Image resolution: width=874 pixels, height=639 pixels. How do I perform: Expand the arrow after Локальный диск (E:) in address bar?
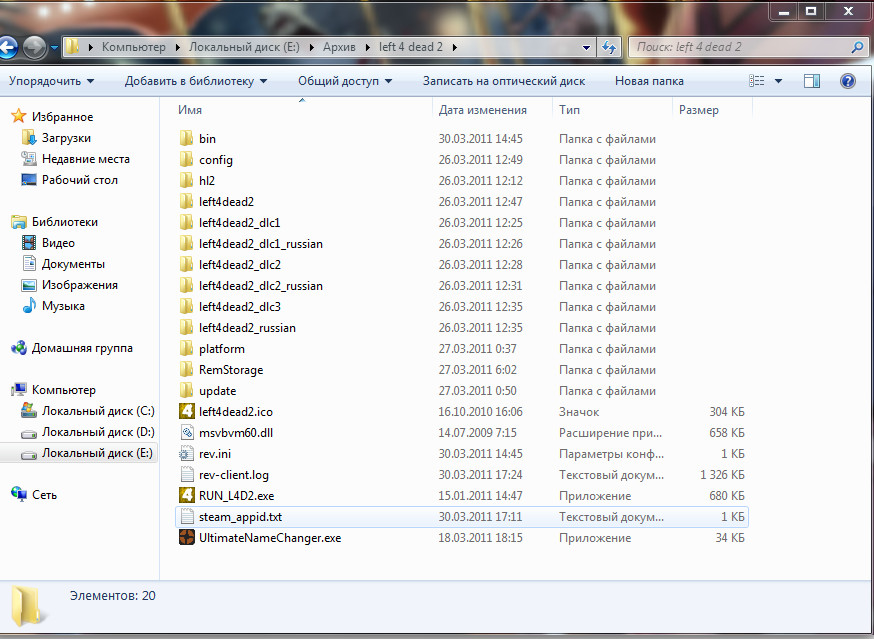pos(311,47)
